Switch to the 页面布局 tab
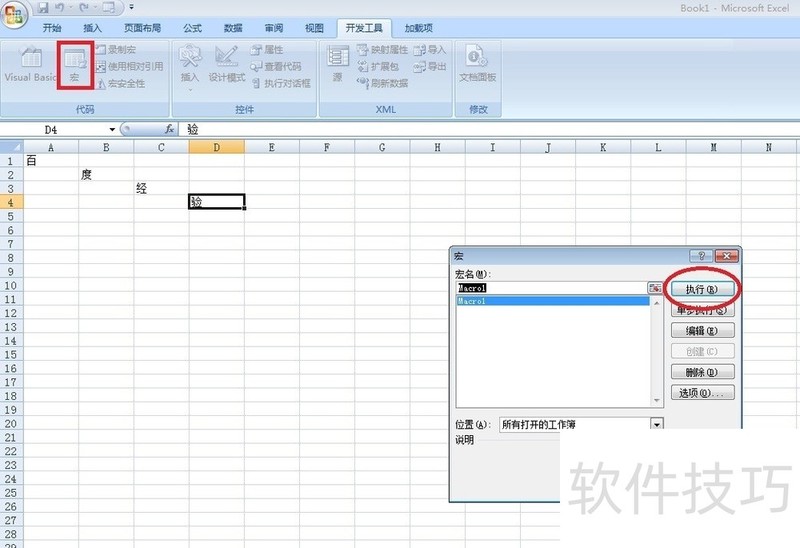This screenshot has width=800, height=548. click(142, 28)
